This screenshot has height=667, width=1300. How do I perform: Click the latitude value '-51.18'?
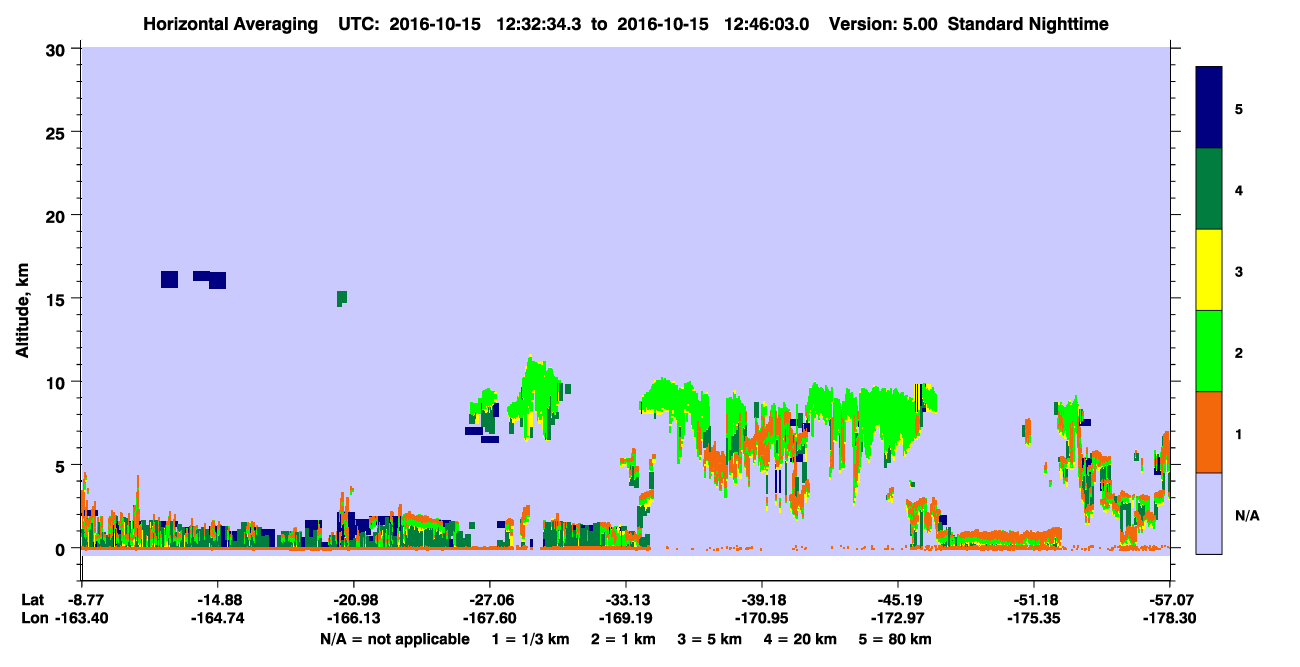(x=1034, y=600)
